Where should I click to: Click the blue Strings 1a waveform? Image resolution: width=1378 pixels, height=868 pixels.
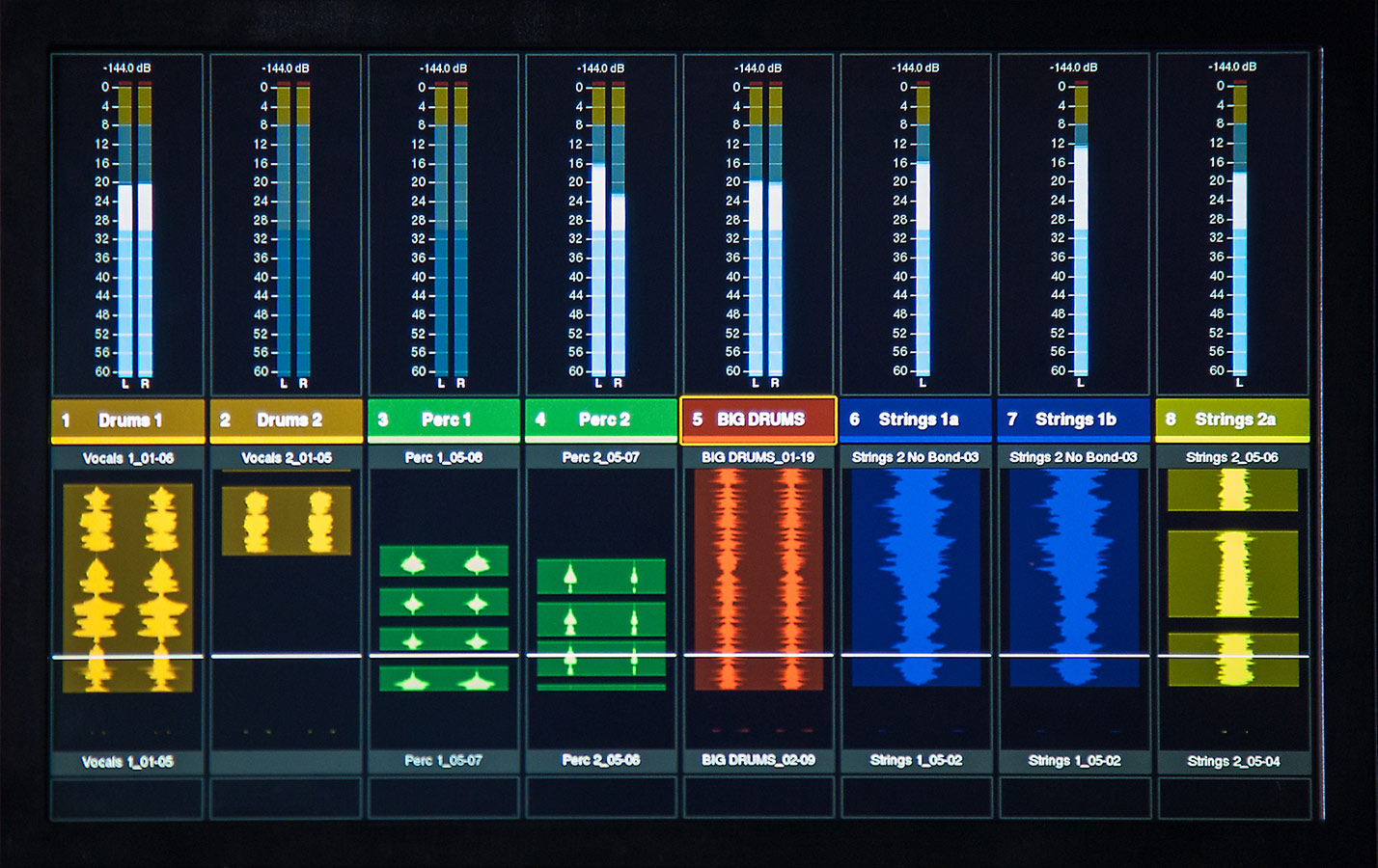[916, 577]
